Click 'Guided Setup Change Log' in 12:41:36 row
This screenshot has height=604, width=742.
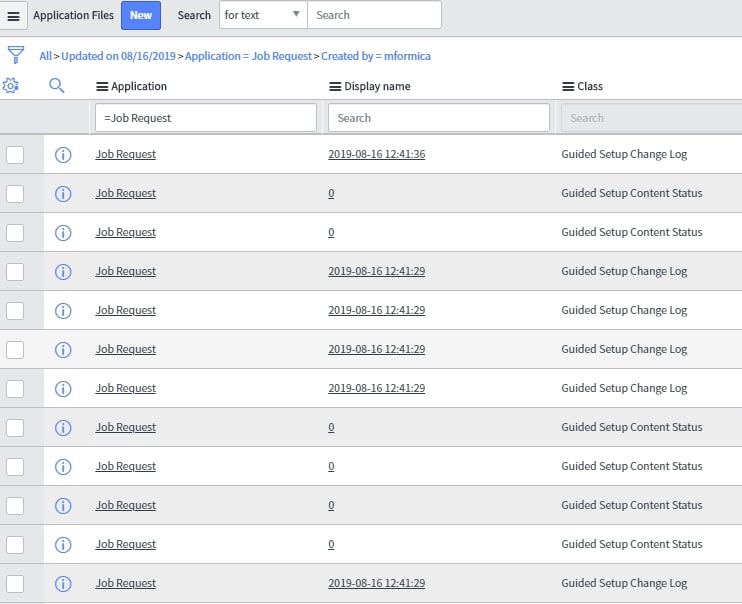[x=624, y=154]
